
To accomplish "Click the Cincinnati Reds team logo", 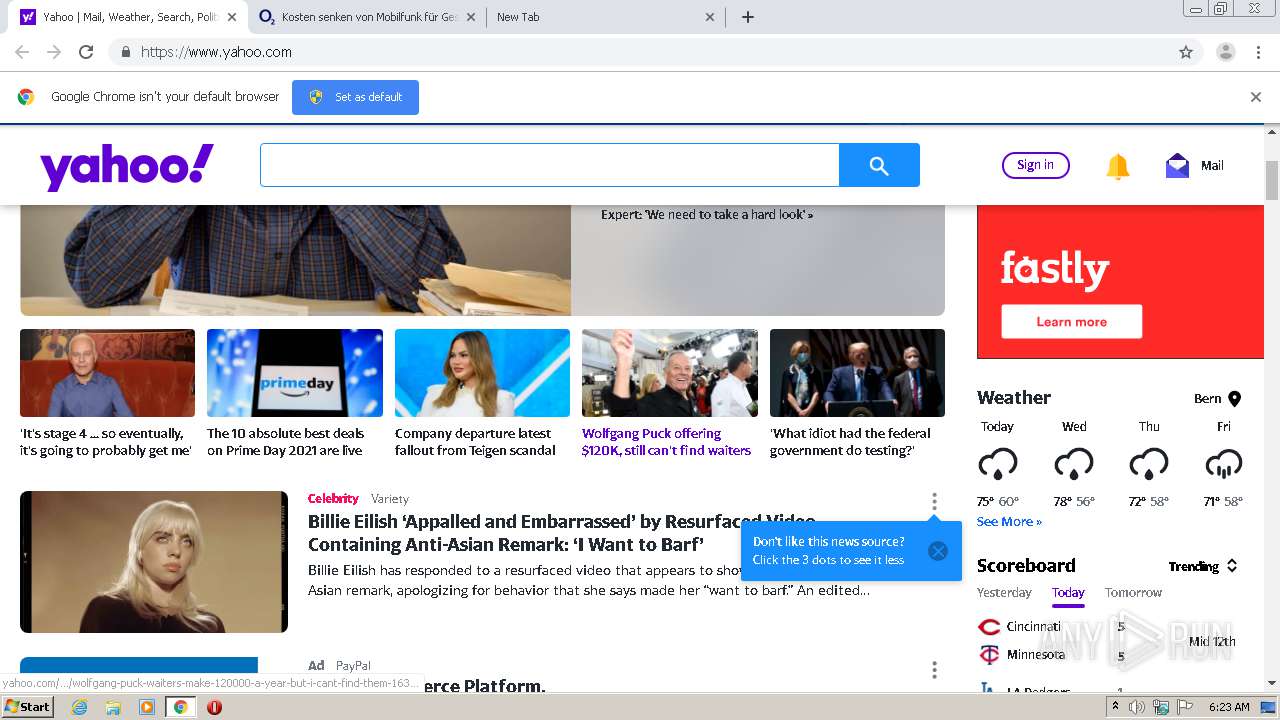I will point(989,627).
